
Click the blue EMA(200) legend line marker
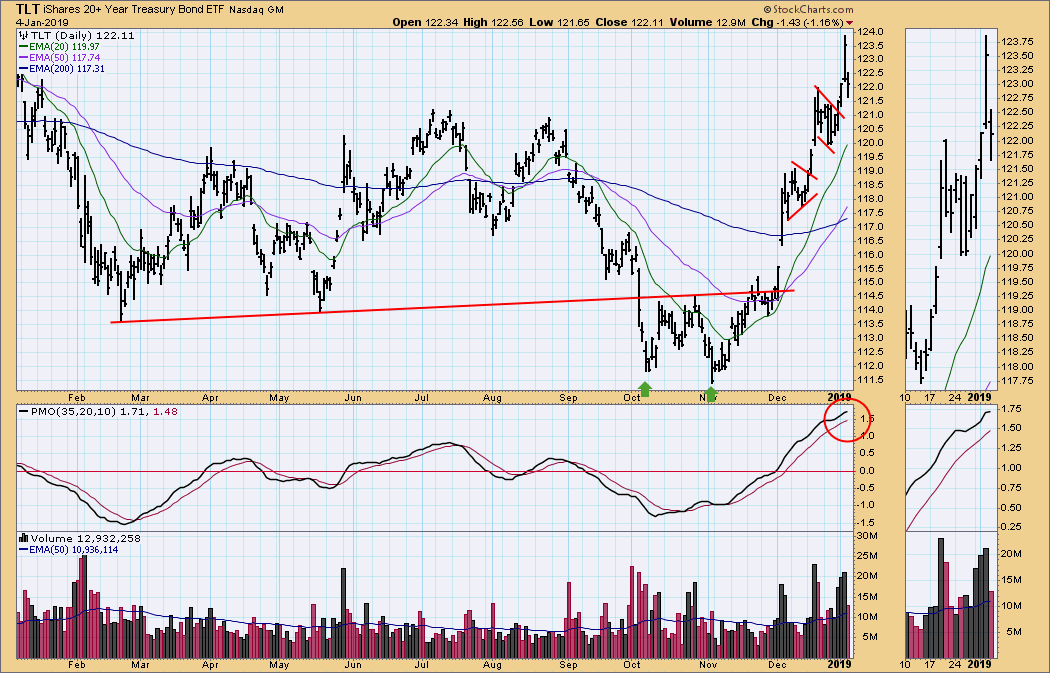click(23, 69)
